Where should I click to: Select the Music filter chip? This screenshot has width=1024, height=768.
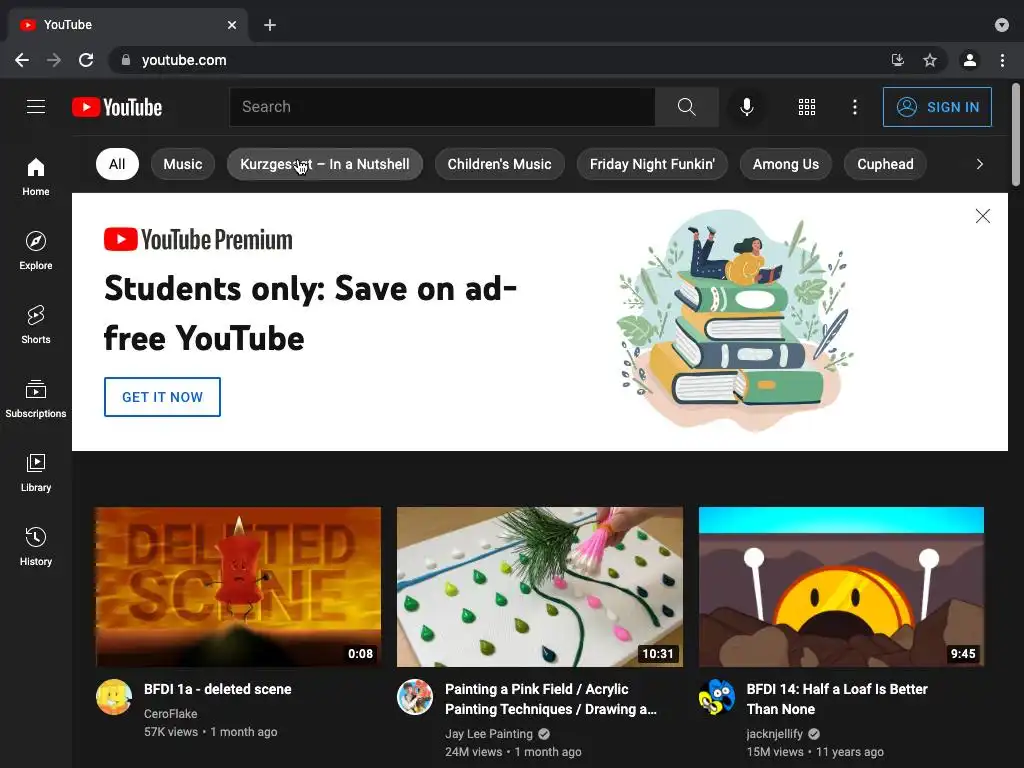coord(183,164)
